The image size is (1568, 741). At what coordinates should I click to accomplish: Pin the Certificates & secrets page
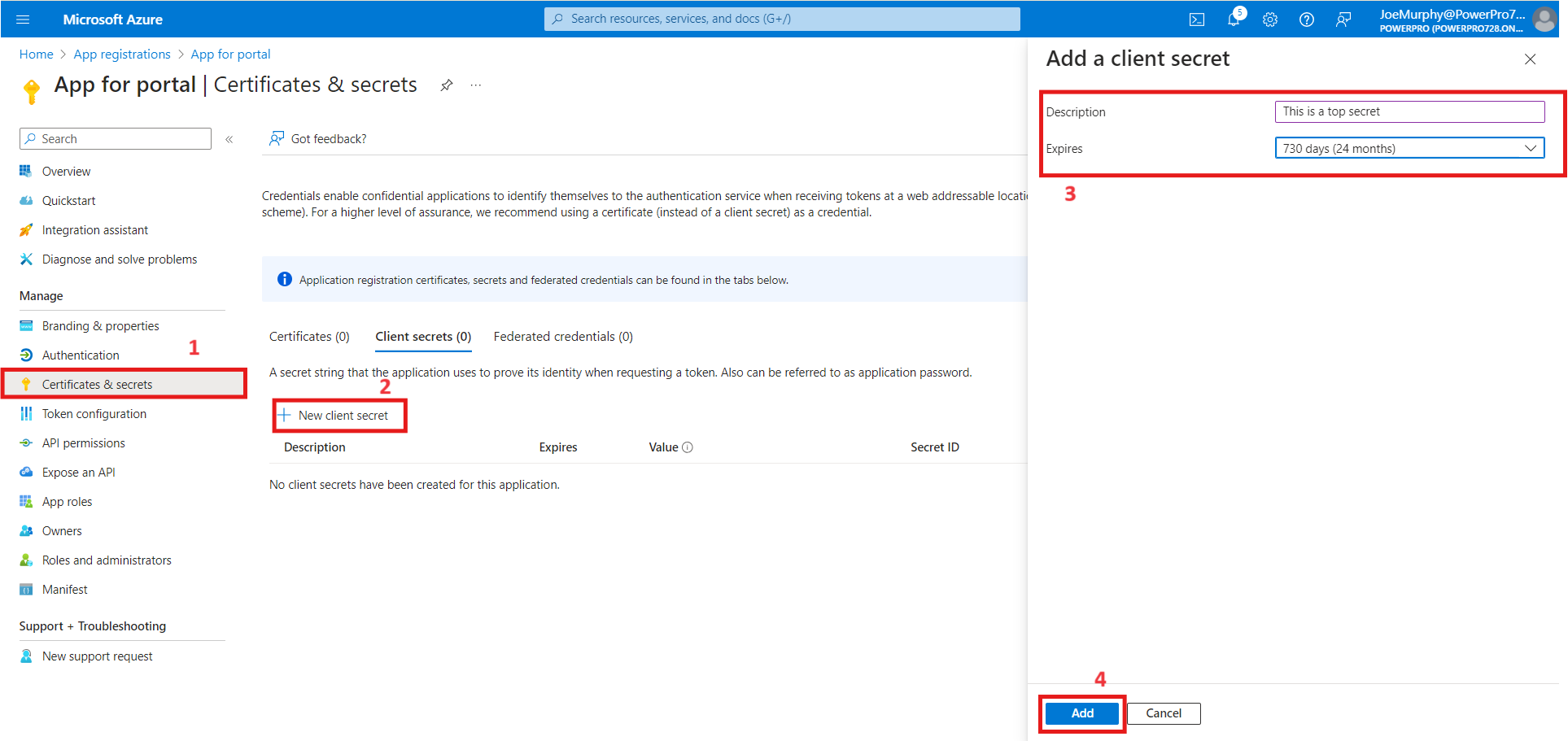click(447, 85)
